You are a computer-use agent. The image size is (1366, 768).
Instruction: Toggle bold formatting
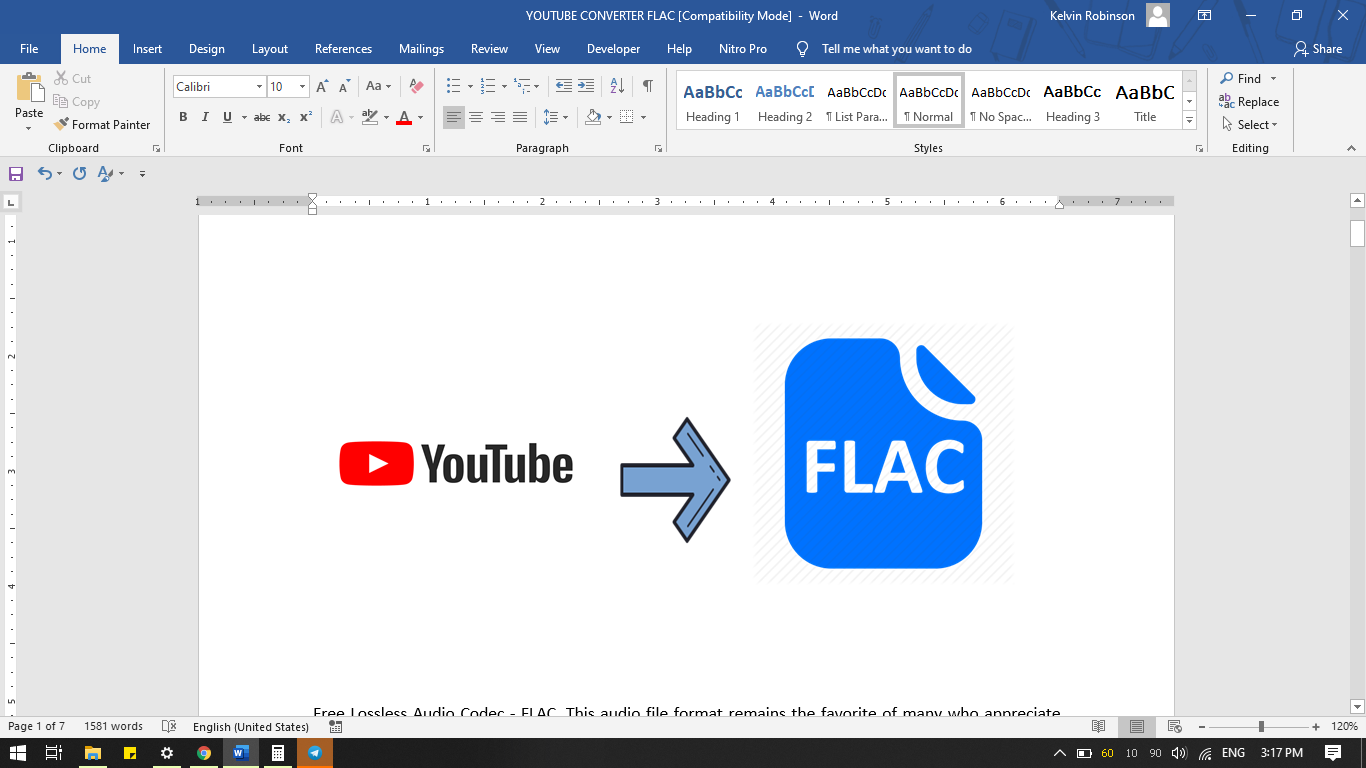tap(183, 117)
